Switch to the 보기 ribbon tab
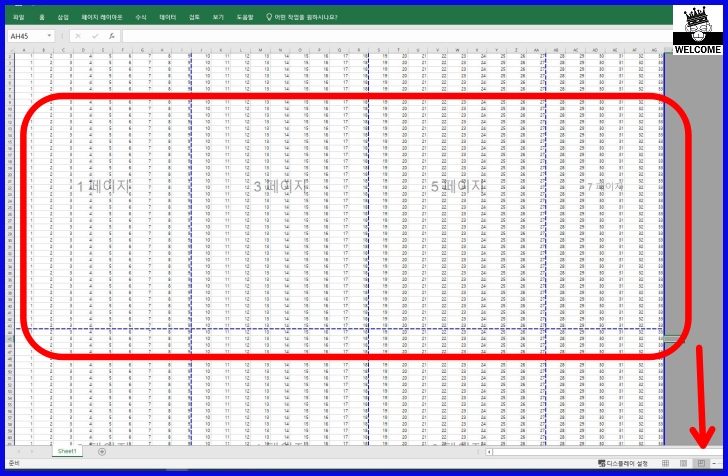Image resolution: width=728 pixels, height=476 pixels. click(x=218, y=17)
